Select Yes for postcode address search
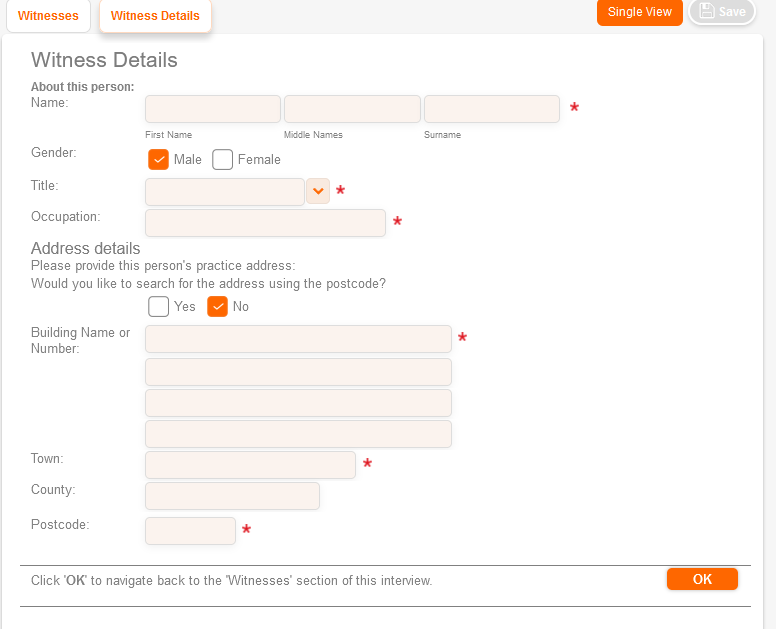The width and height of the screenshot is (776, 629). pos(158,306)
